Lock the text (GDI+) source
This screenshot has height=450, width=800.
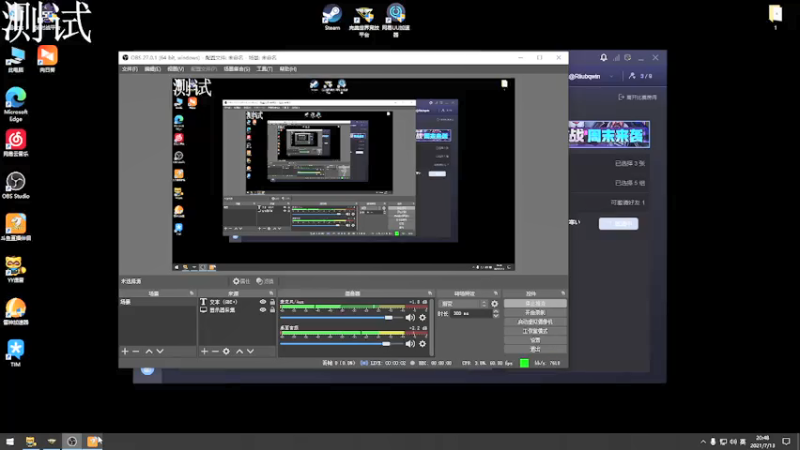272,302
